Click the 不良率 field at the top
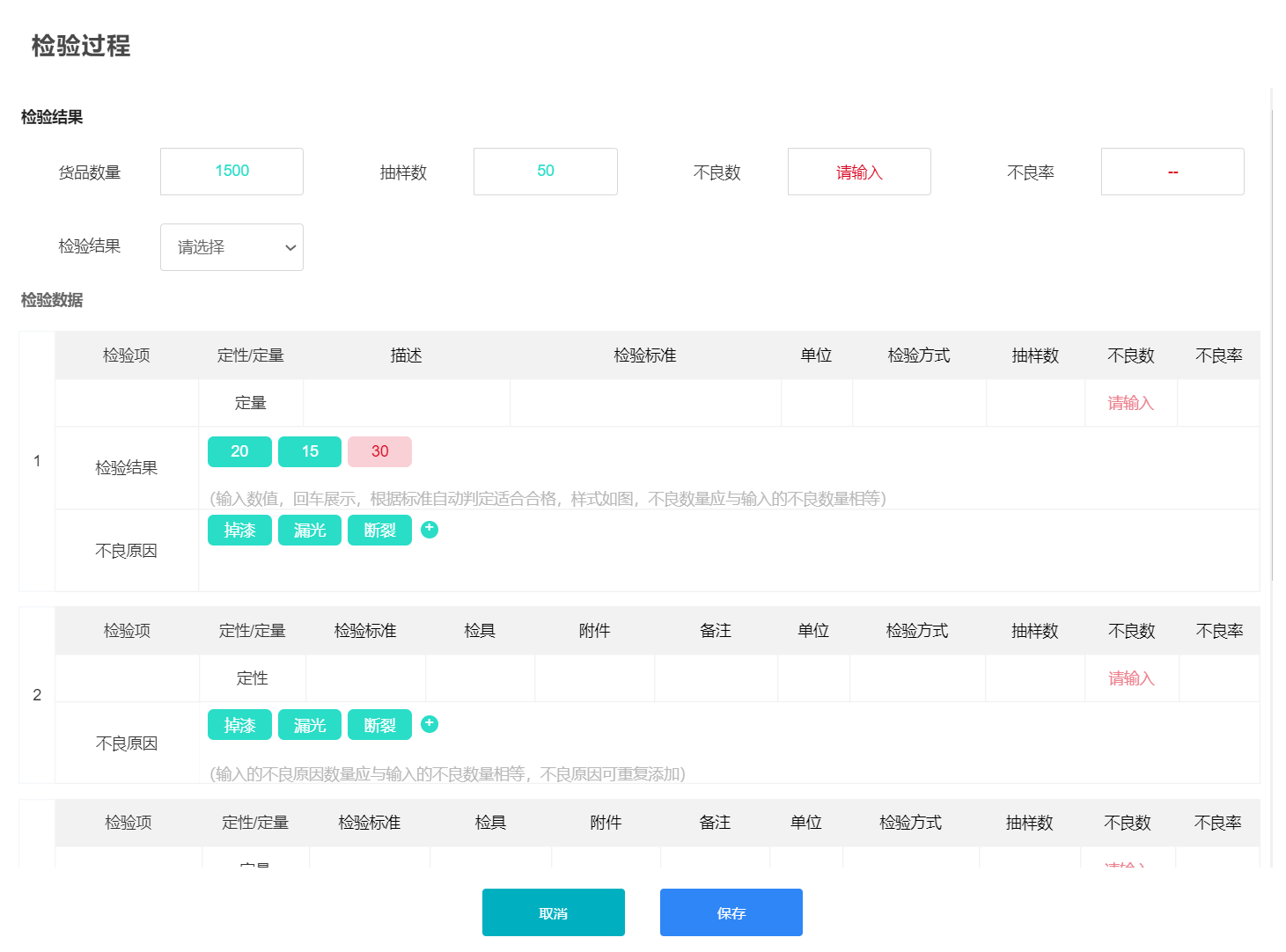 pos(1172,172)
